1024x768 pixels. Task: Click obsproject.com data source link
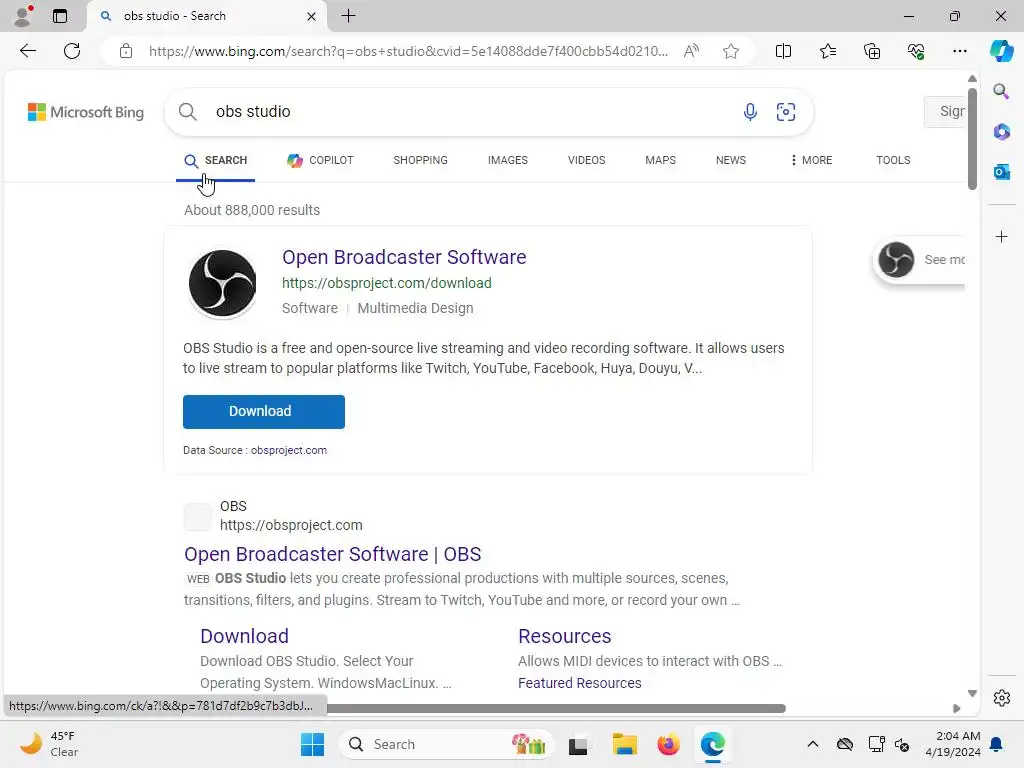point(289,450)
